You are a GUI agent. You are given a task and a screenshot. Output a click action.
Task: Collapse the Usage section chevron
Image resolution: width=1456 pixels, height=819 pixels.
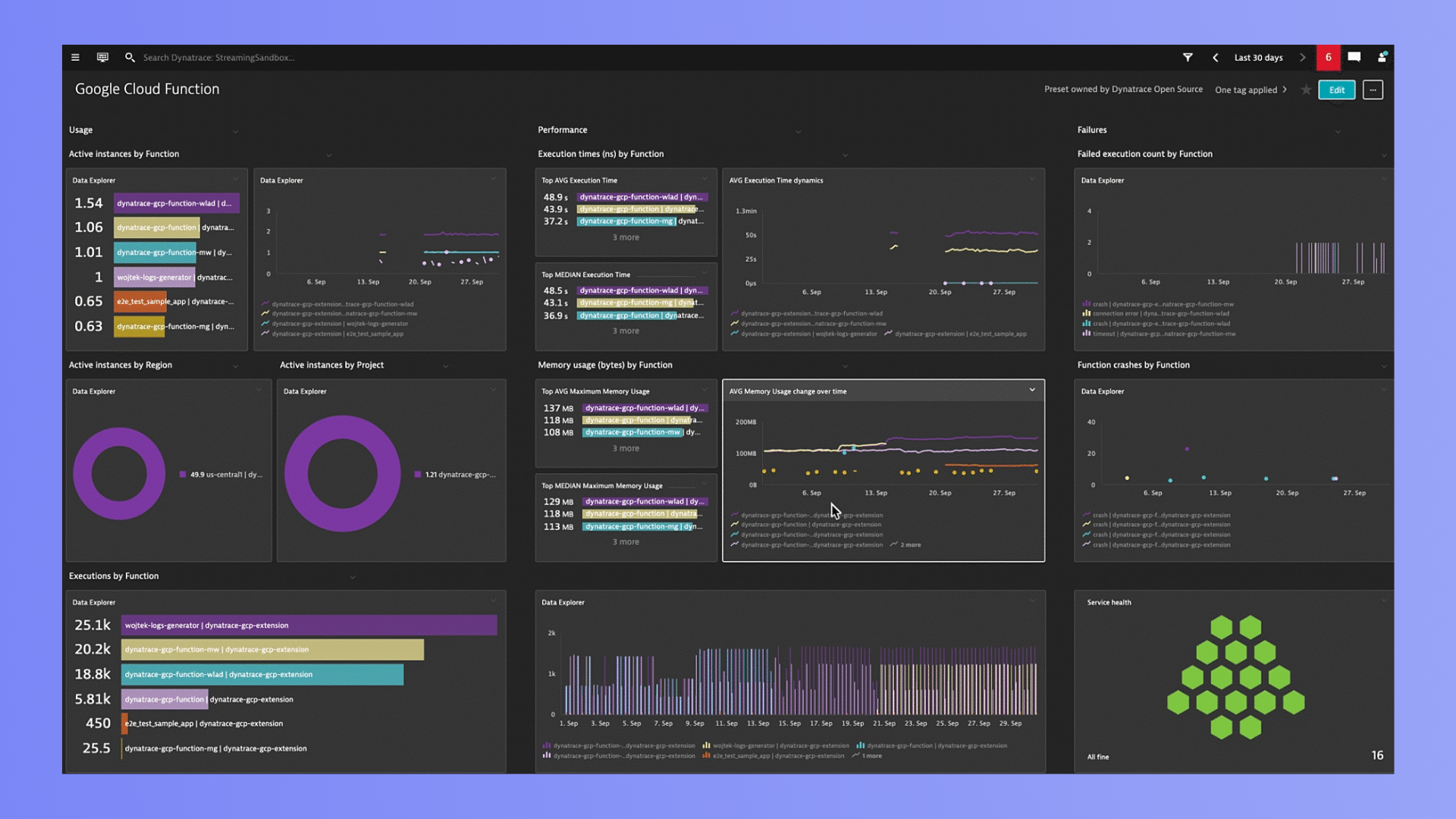click(235, 132)
